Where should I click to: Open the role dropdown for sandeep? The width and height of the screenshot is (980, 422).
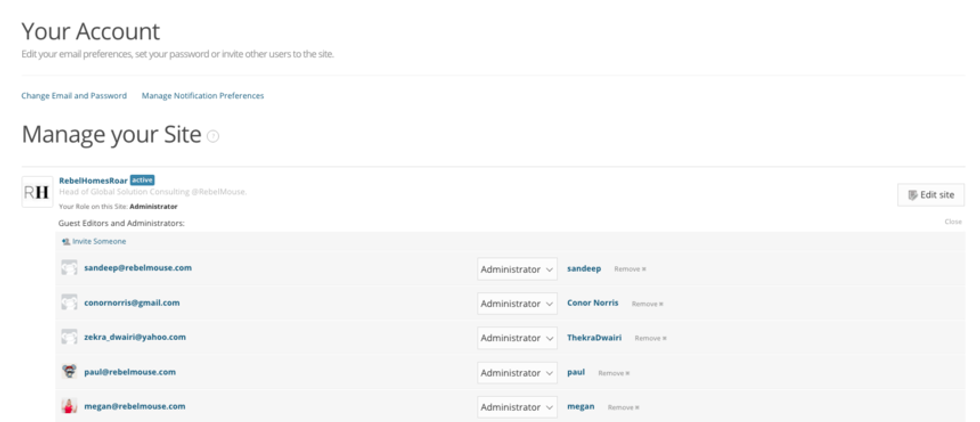pyautogui.click(x=517, y=269)
